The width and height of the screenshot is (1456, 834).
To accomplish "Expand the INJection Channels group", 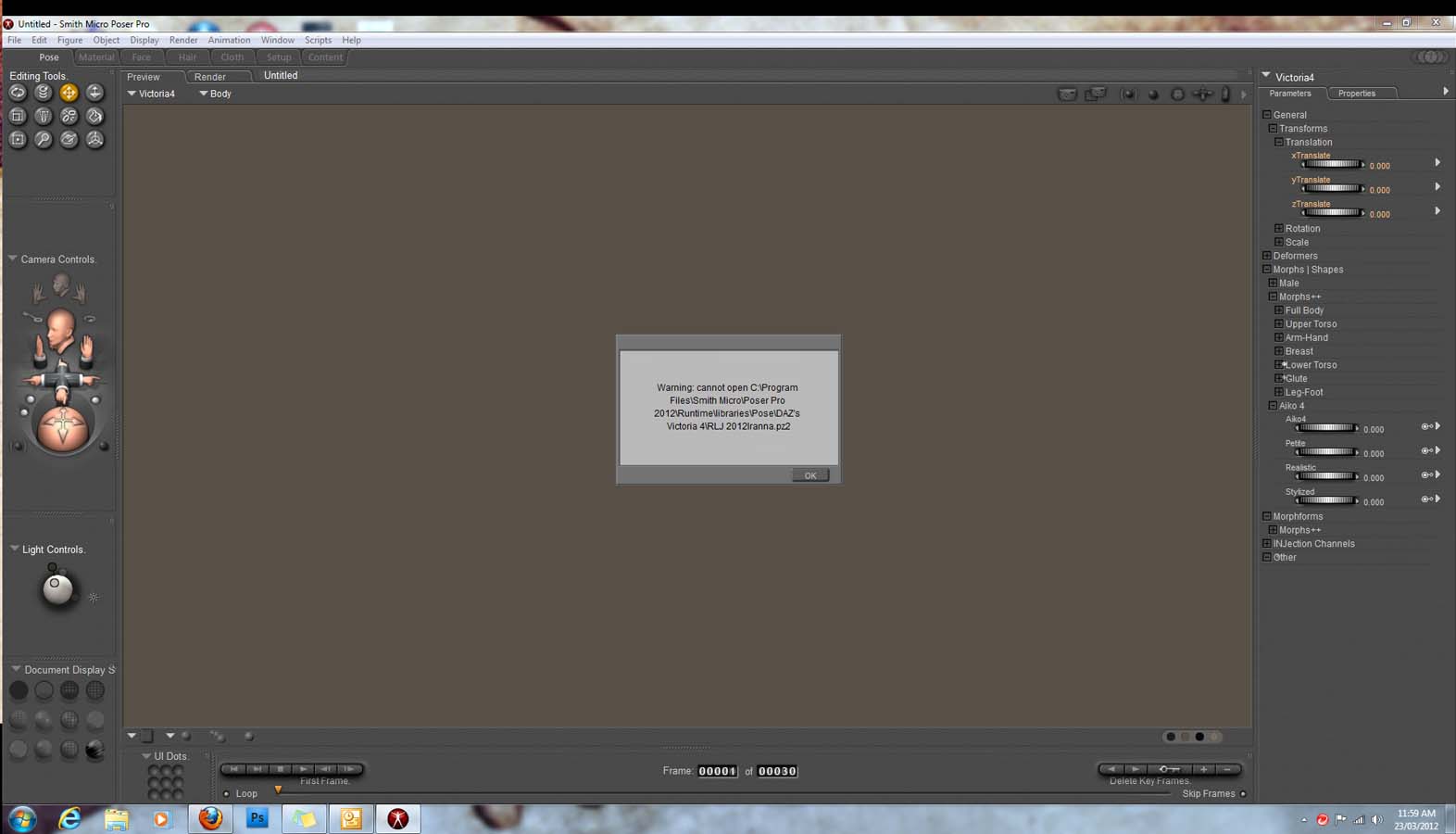I will 1267,544.
